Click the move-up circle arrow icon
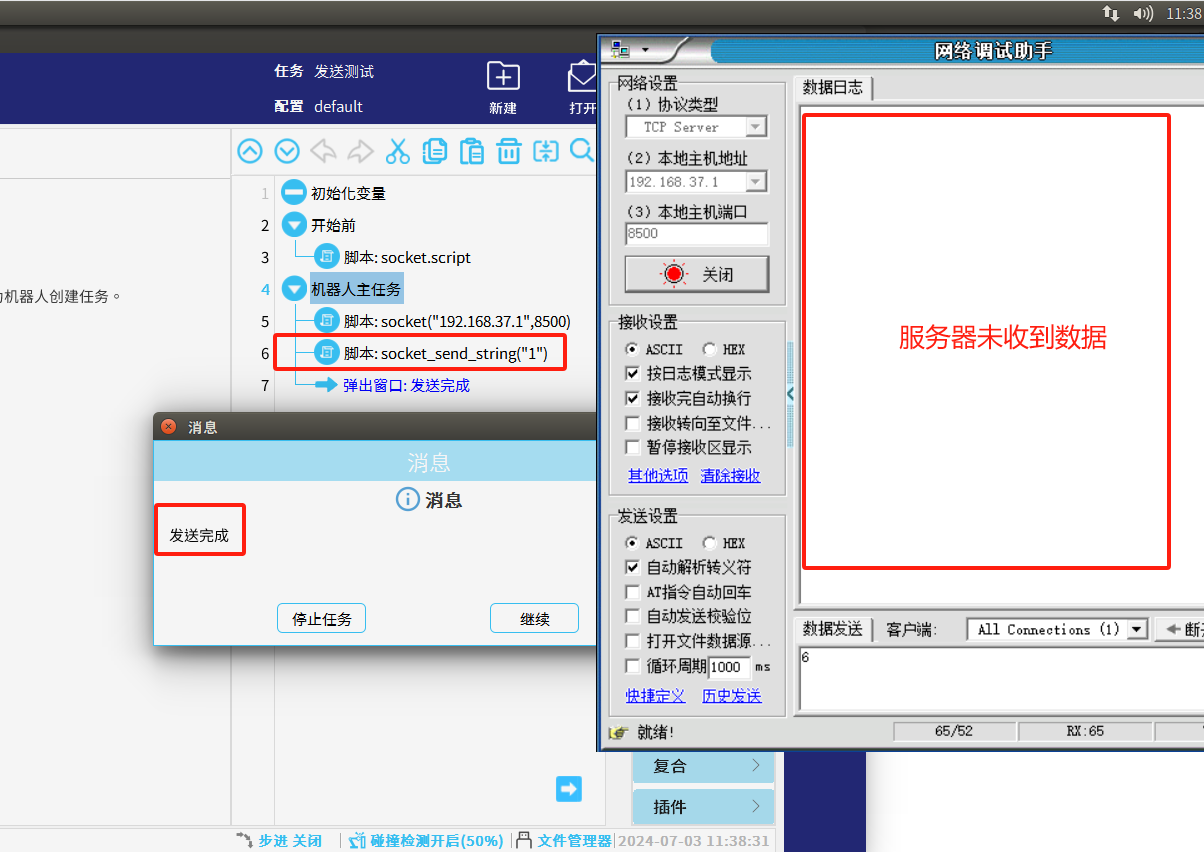 250,151
